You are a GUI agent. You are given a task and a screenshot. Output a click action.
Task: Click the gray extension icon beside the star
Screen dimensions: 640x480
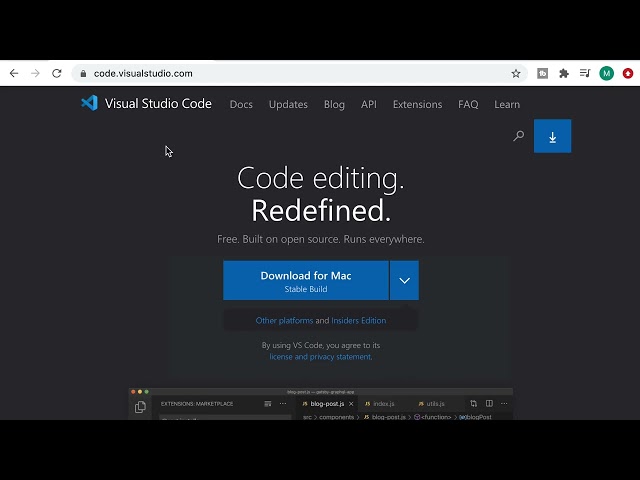pos(542,73)
